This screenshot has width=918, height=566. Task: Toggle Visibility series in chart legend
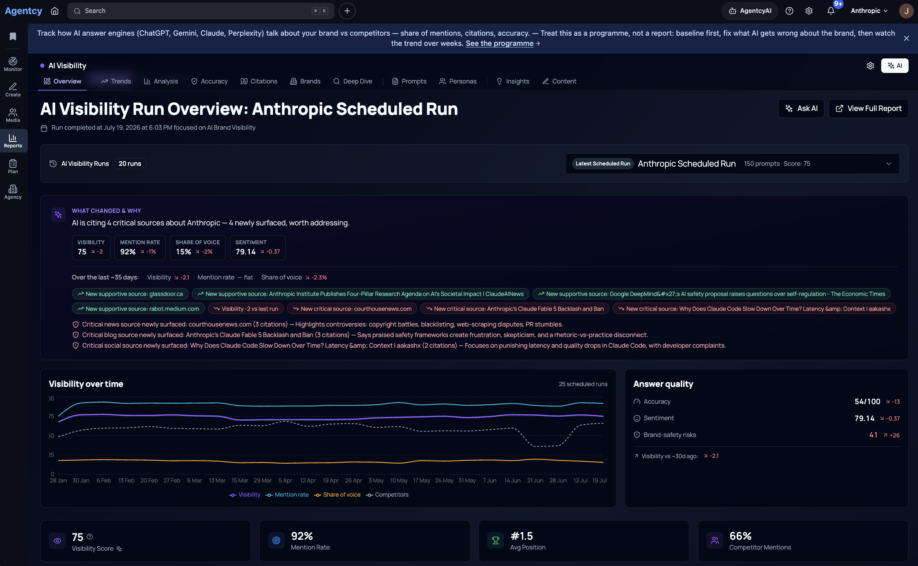click(245, 495)
